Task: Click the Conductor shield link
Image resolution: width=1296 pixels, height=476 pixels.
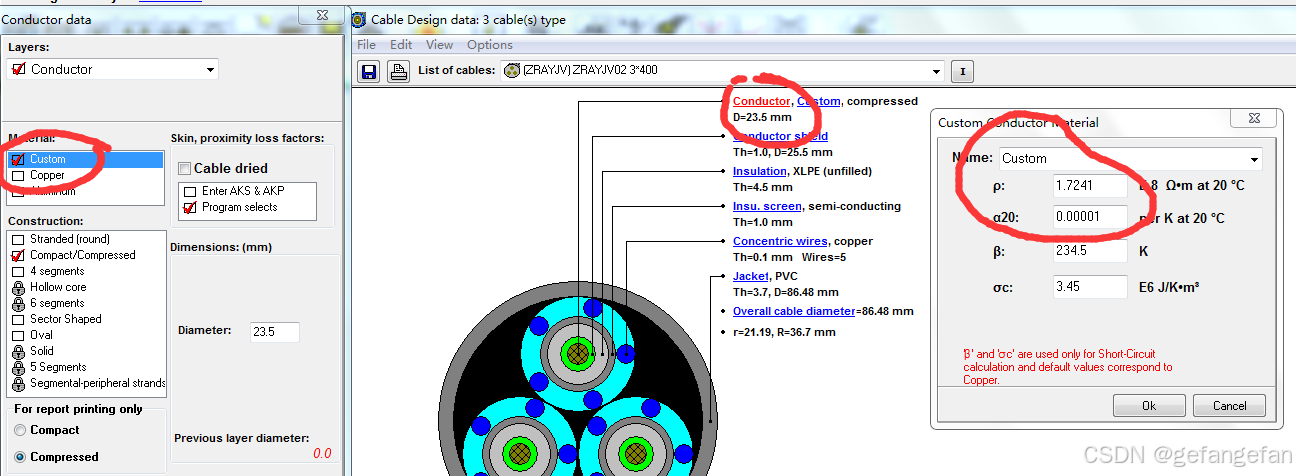Action: point(780,136)
